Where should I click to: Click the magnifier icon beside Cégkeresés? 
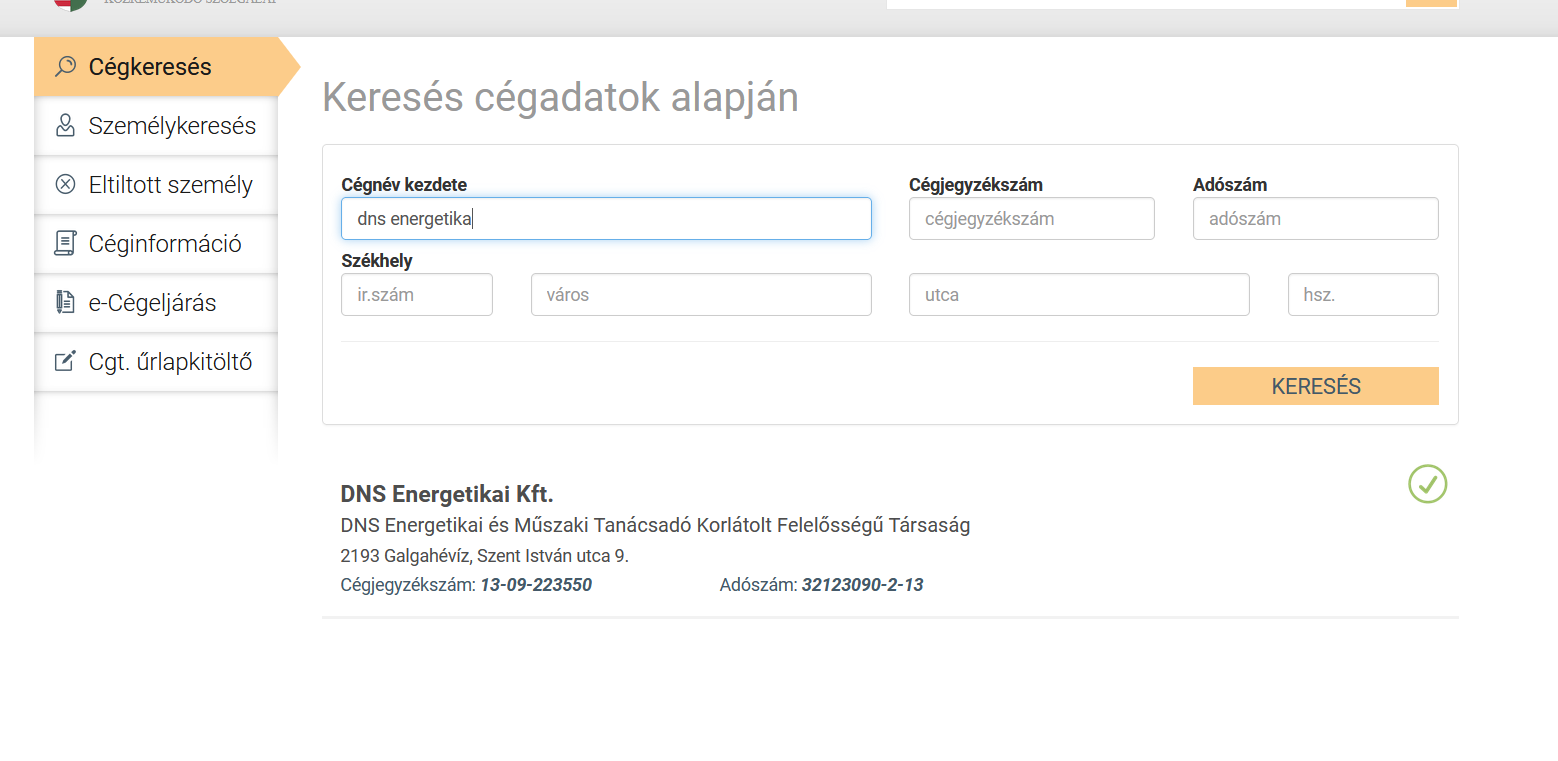[66, 67]
